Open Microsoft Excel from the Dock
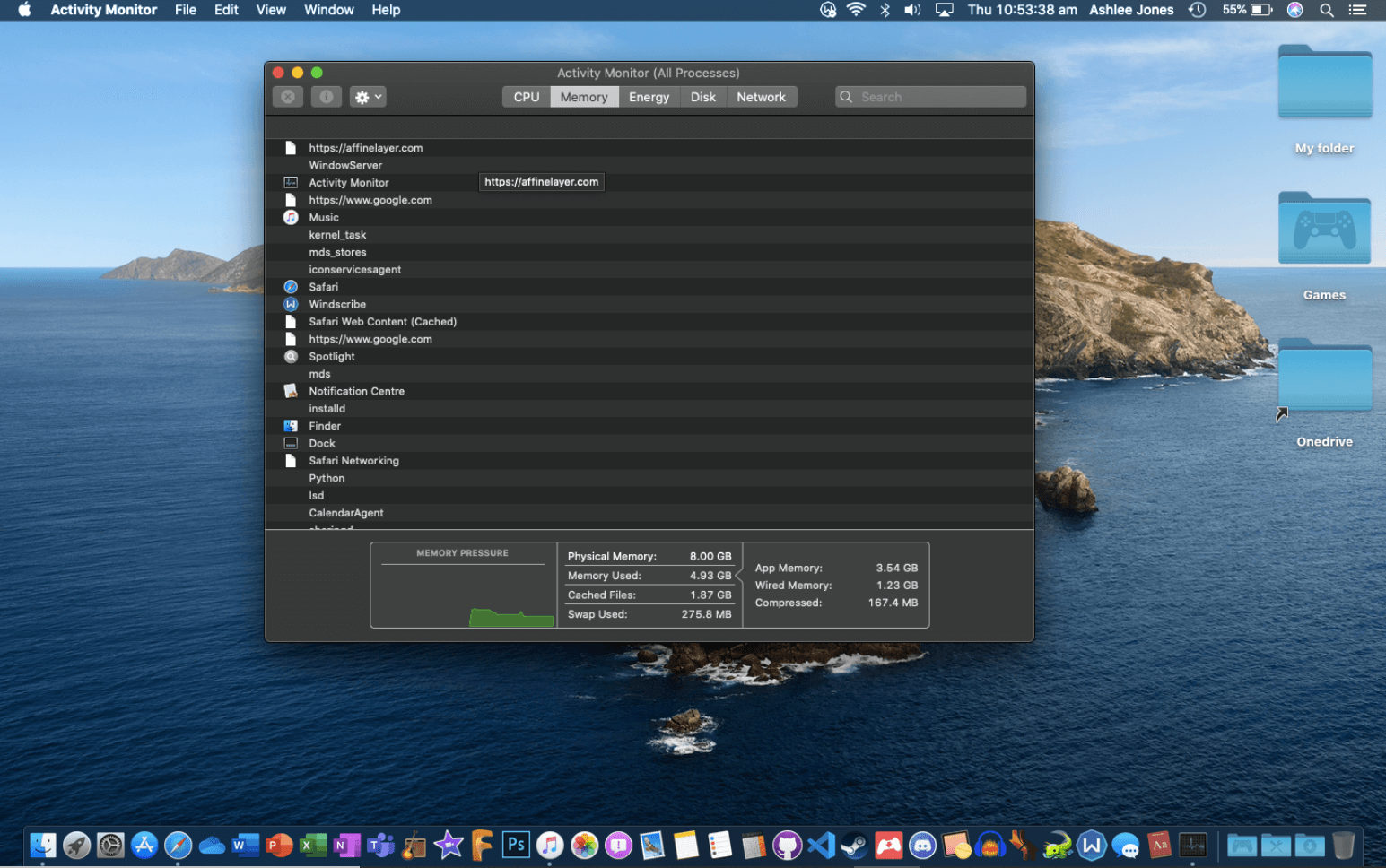The width and height of the screenshot is (1386, 868). [x=313, y=844]
